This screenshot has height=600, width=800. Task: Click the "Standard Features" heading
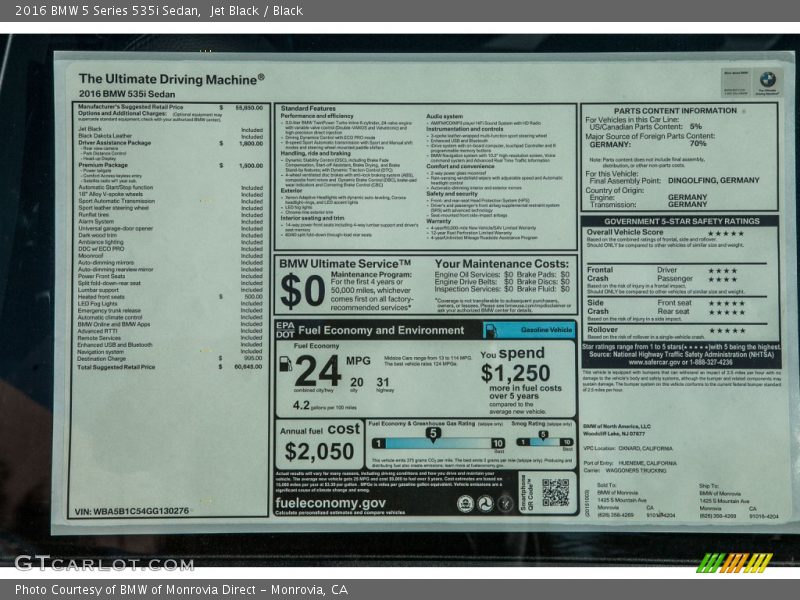pyautogui.click(x=308, y=109)
